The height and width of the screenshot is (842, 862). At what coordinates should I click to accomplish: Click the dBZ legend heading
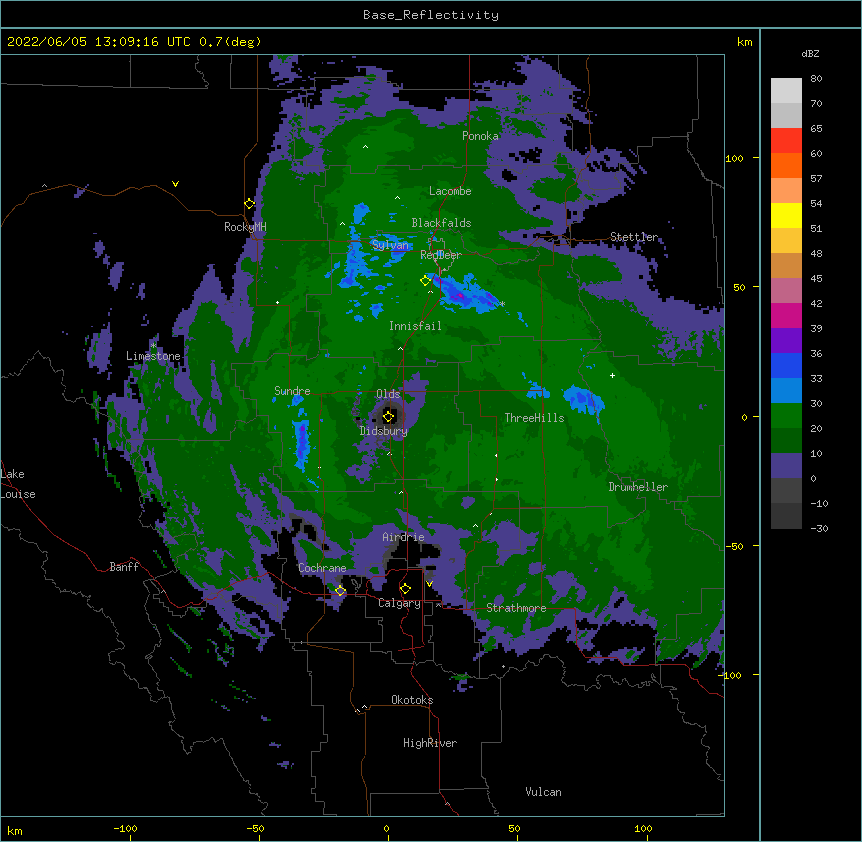pyautogui.click(x=810, y=53)
